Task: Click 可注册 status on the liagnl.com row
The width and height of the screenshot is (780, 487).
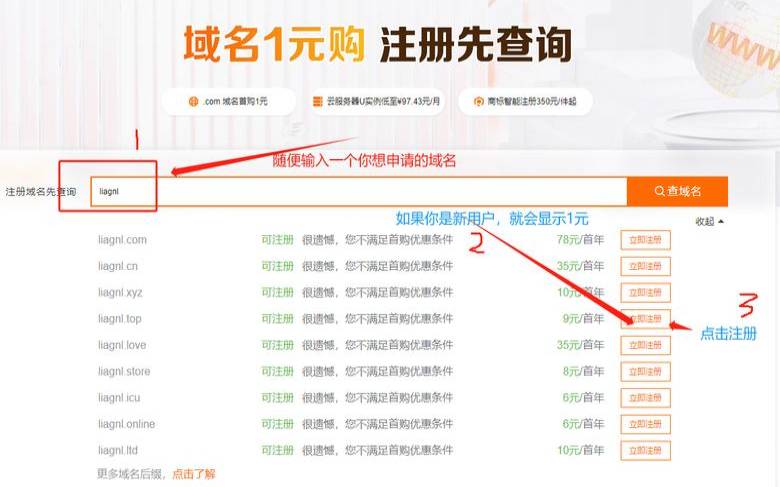Action: pyautogui.click(x=278, y=240)
